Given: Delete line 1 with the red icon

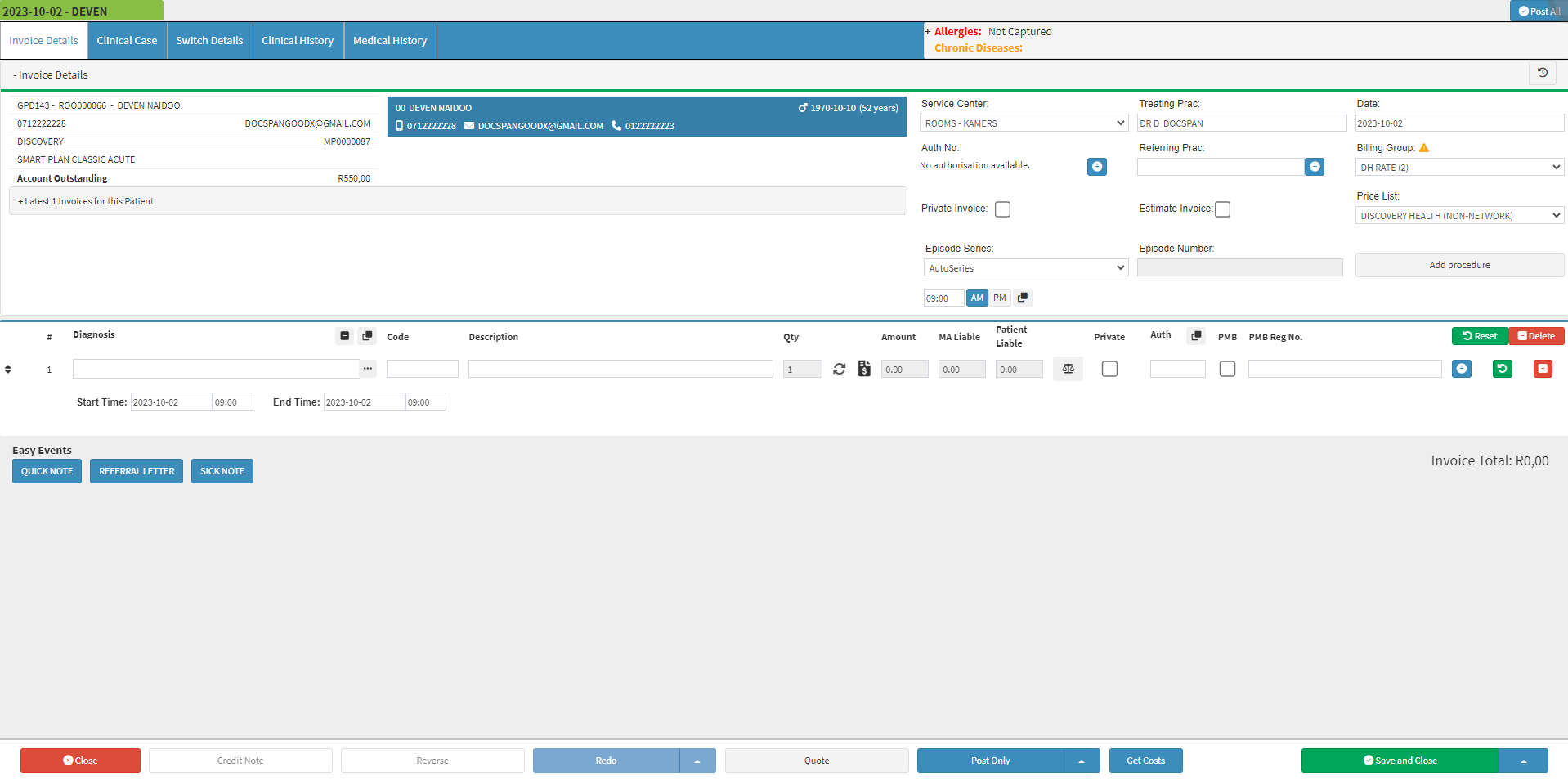Looking at the screenshot, I should click(1543, 369).
